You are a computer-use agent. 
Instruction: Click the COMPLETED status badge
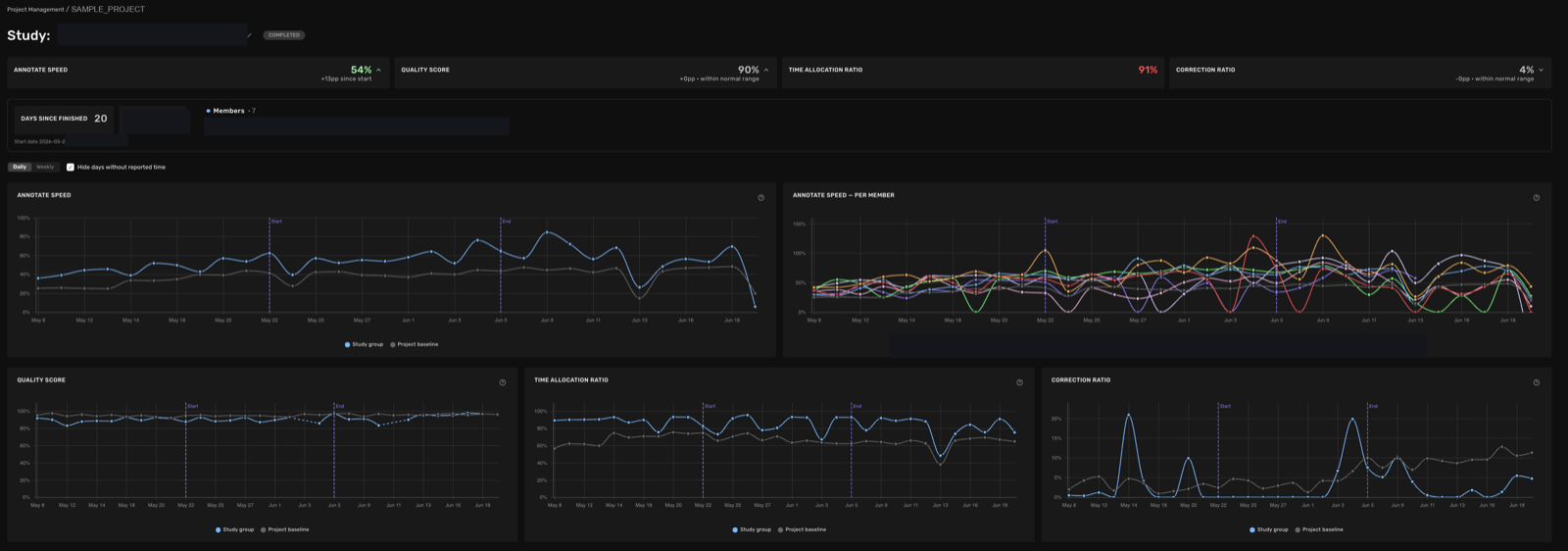point(284,35)
